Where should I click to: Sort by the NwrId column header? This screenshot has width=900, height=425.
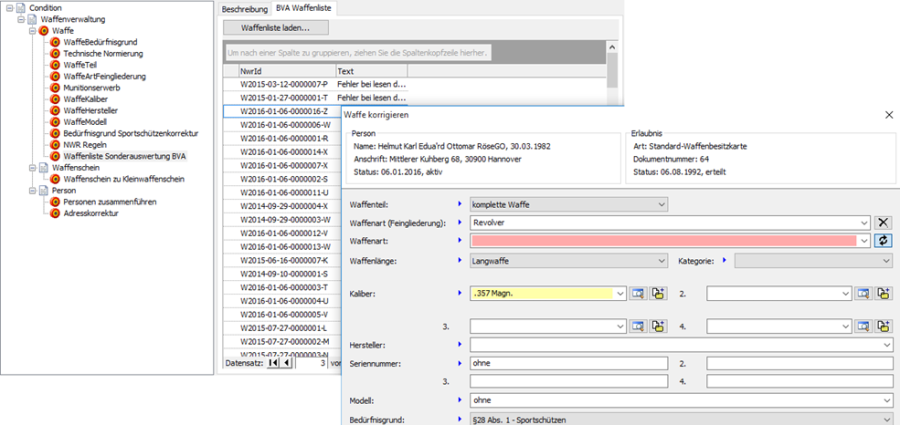[285, 71]
